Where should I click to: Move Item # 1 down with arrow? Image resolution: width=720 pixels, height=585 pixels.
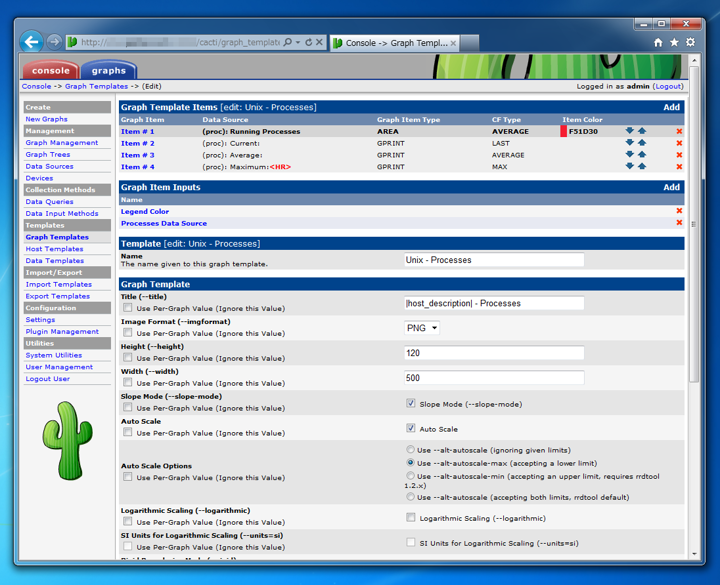tap(630, 131)
